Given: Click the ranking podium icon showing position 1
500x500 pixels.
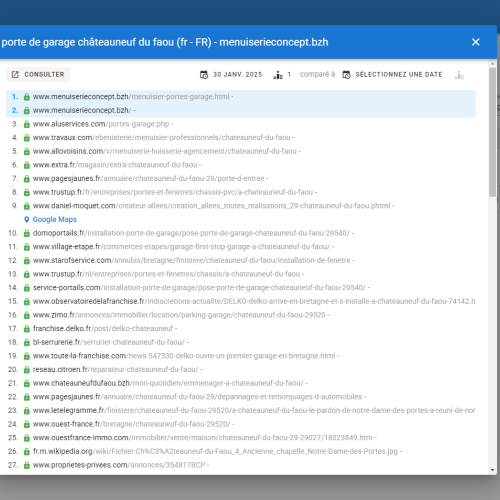Looking at the screenshot, I should pos(278,75).
